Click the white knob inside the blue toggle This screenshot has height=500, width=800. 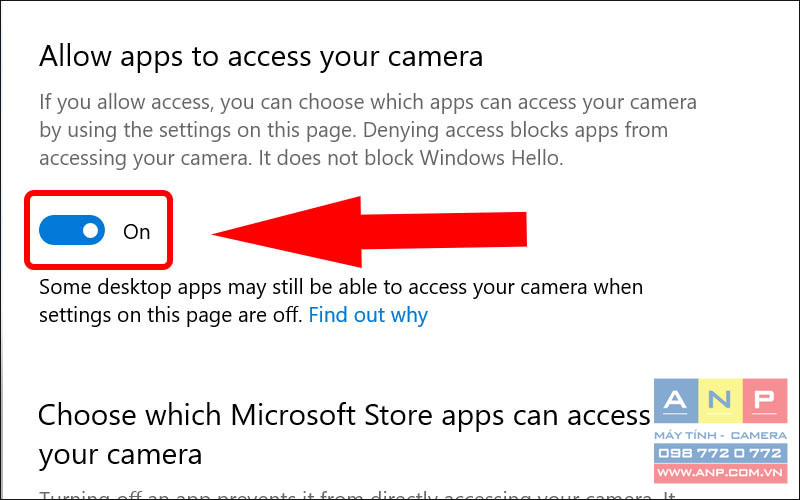[90, 231]
